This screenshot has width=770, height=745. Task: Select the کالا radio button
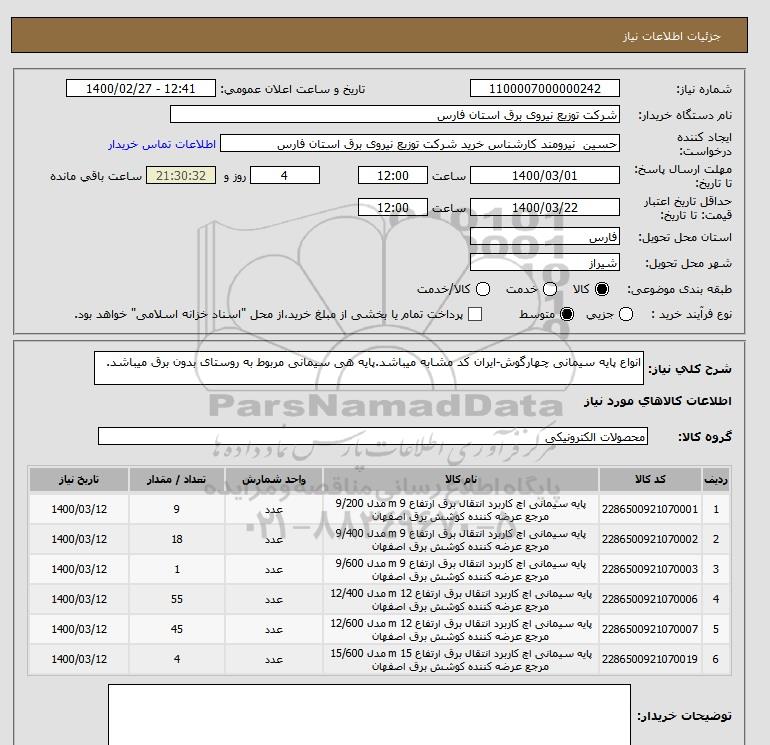point(602,289)
